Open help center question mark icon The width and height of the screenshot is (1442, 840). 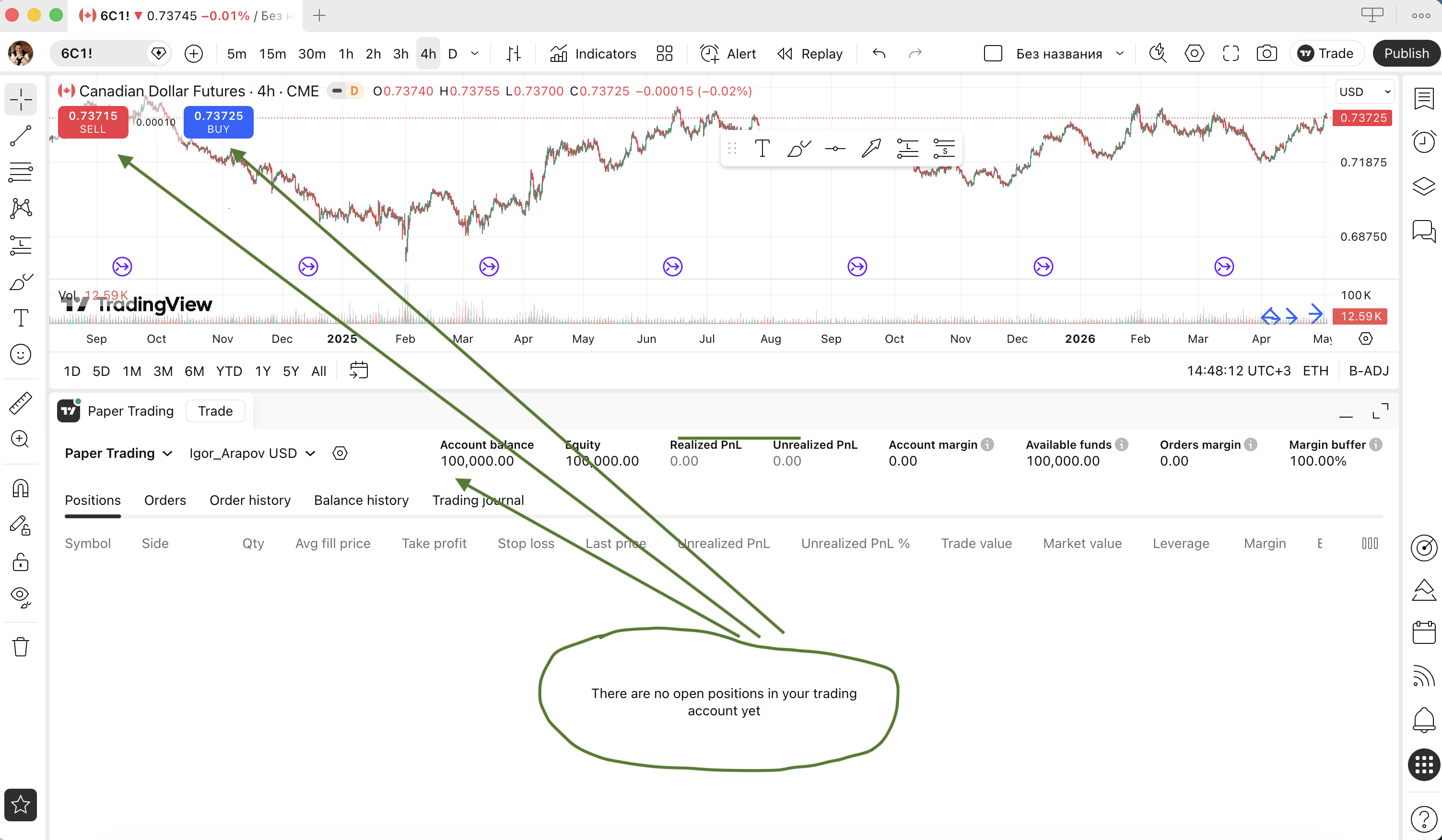(1423, 819)
